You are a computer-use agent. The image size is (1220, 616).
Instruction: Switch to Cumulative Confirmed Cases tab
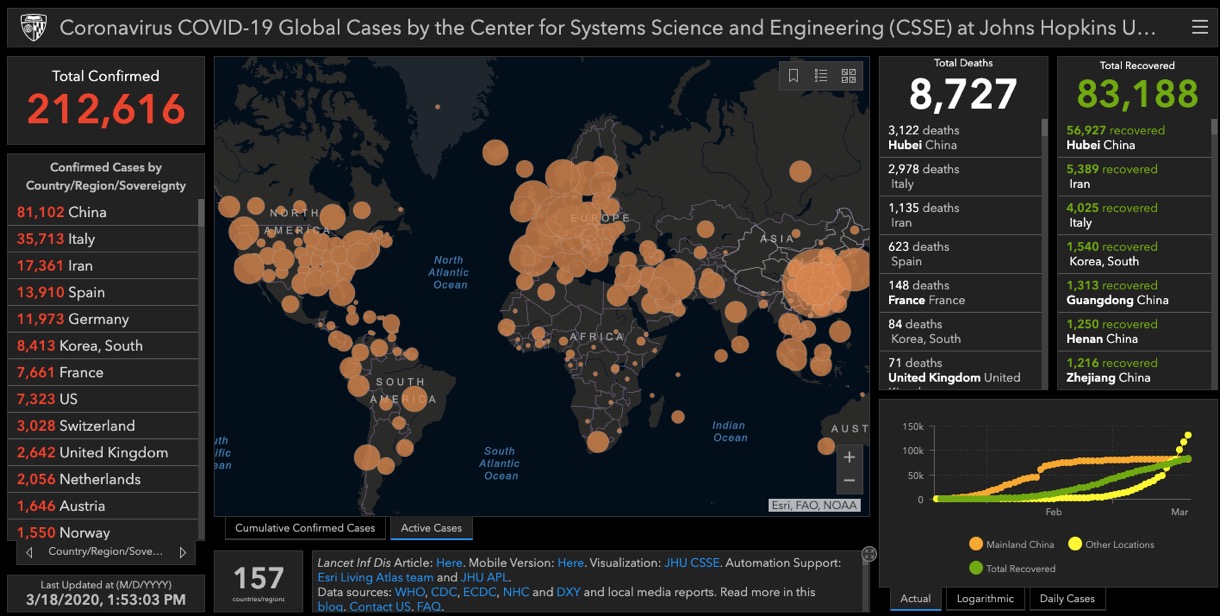click(305, 528)
